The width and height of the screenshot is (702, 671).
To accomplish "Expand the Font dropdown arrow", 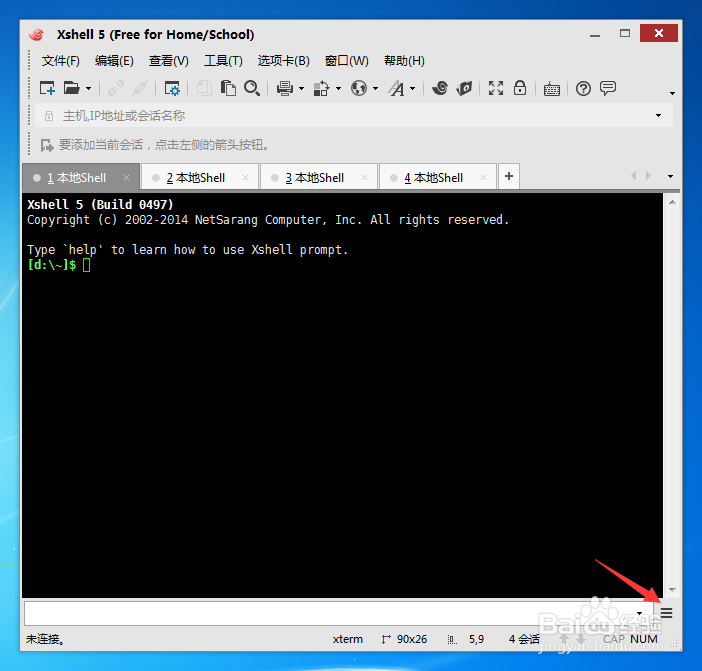I will point(412,89).
